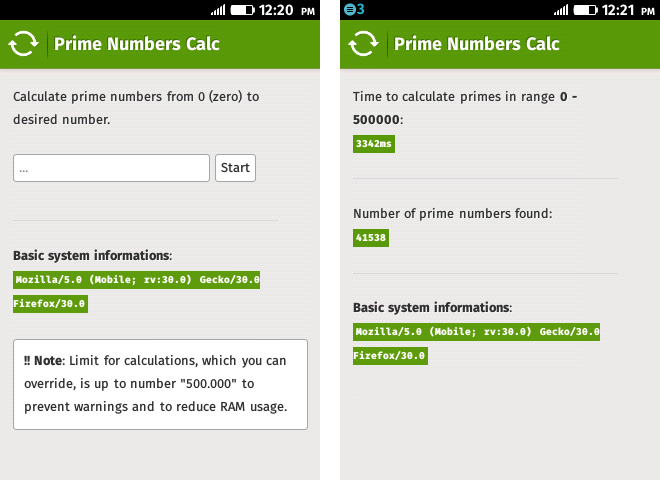The image size is (660, 480).
Task: Tap the battery icon beside 12:20
Action: pos(242,10)
